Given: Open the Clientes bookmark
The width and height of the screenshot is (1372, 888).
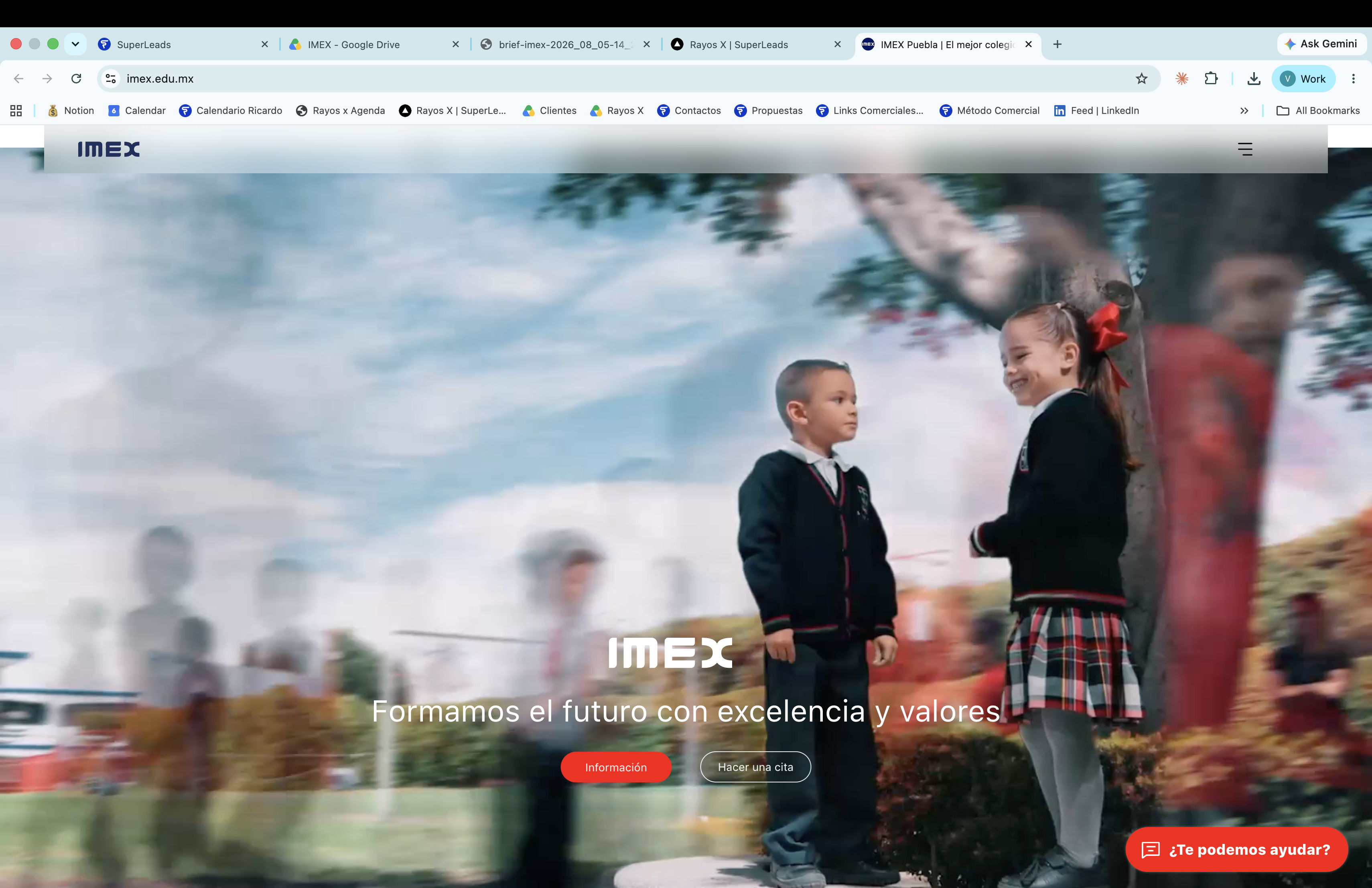Looking at the screenshot, I should click(x=549, y=111).
